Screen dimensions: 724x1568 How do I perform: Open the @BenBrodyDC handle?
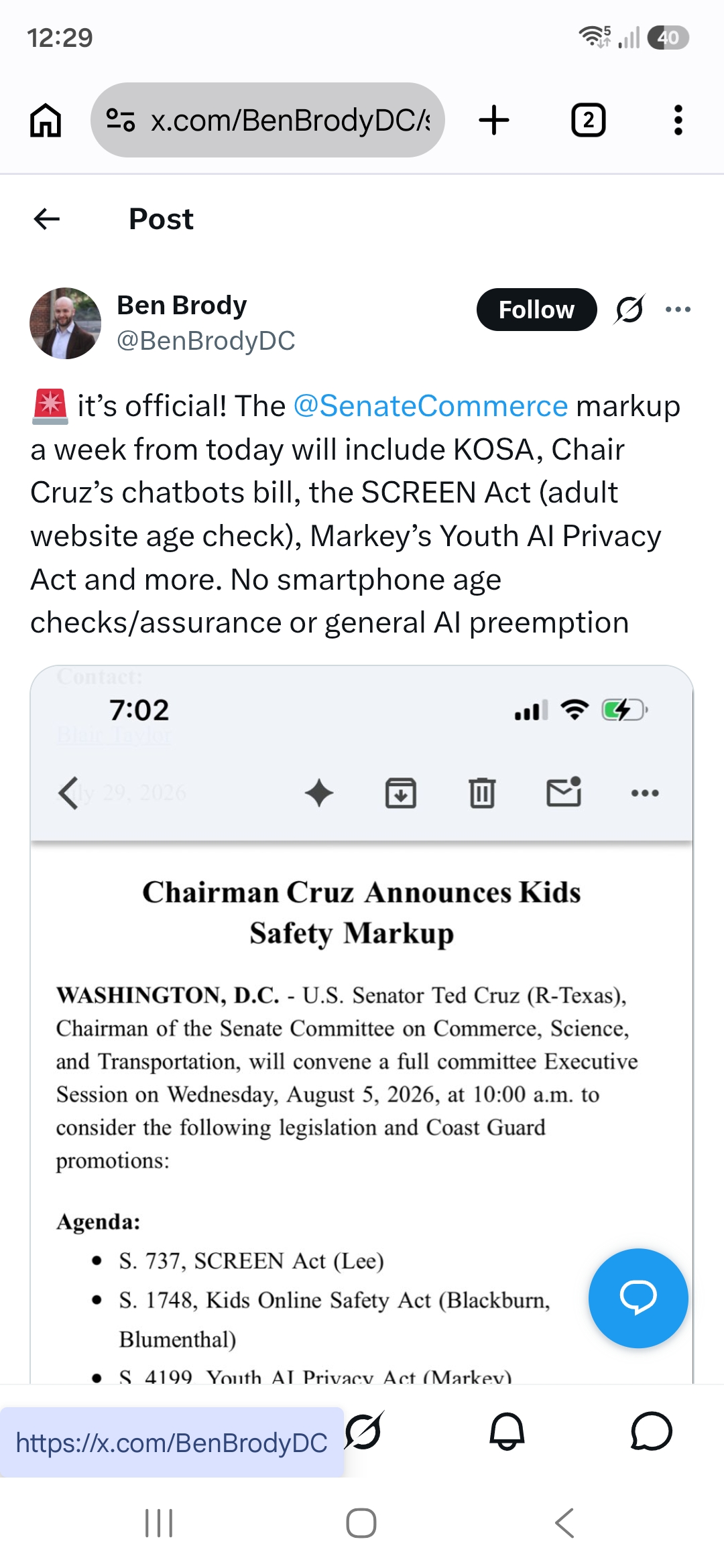coord(206,341)
